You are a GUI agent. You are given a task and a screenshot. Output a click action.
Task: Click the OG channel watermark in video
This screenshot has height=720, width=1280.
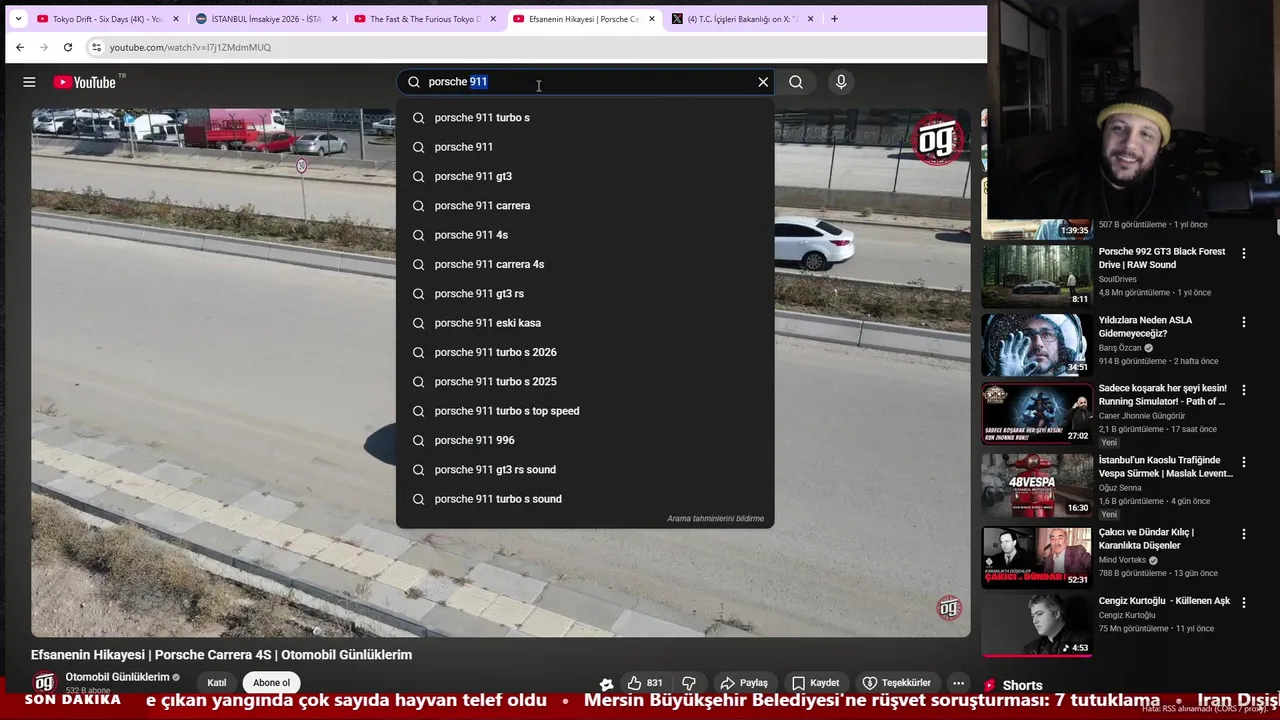949,607
